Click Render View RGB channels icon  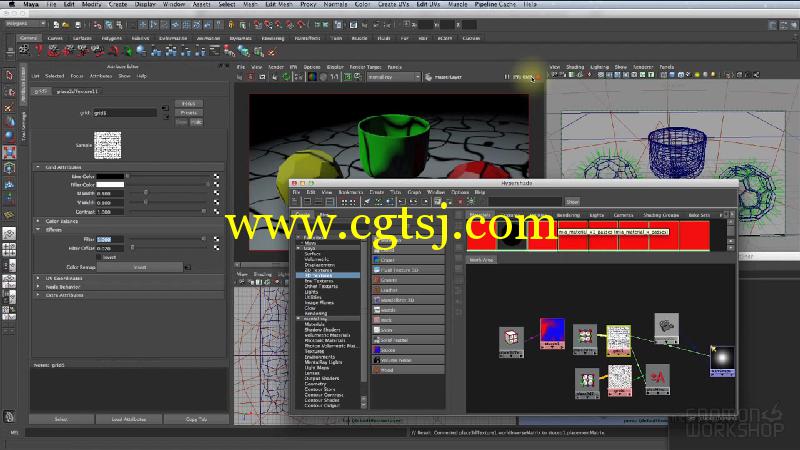(x=311, y=77)
